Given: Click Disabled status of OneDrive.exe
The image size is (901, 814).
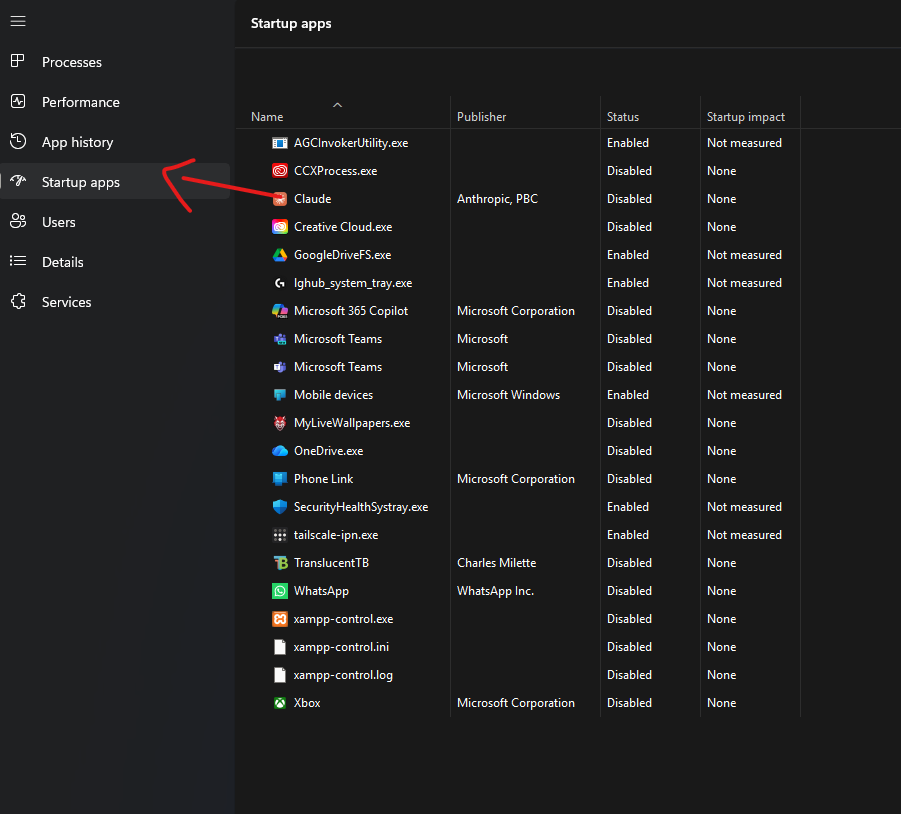Looking at the screenshot, I should [x=629, y=451].
